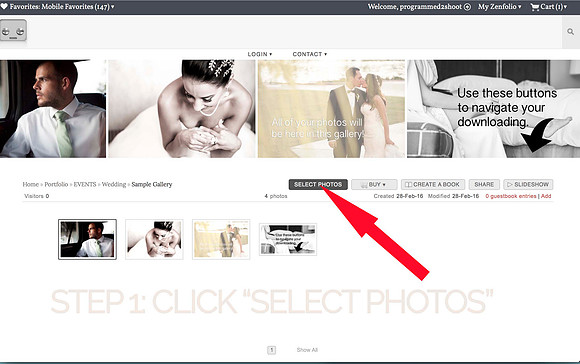Open the My Zenfolio menu

[499, 7]
